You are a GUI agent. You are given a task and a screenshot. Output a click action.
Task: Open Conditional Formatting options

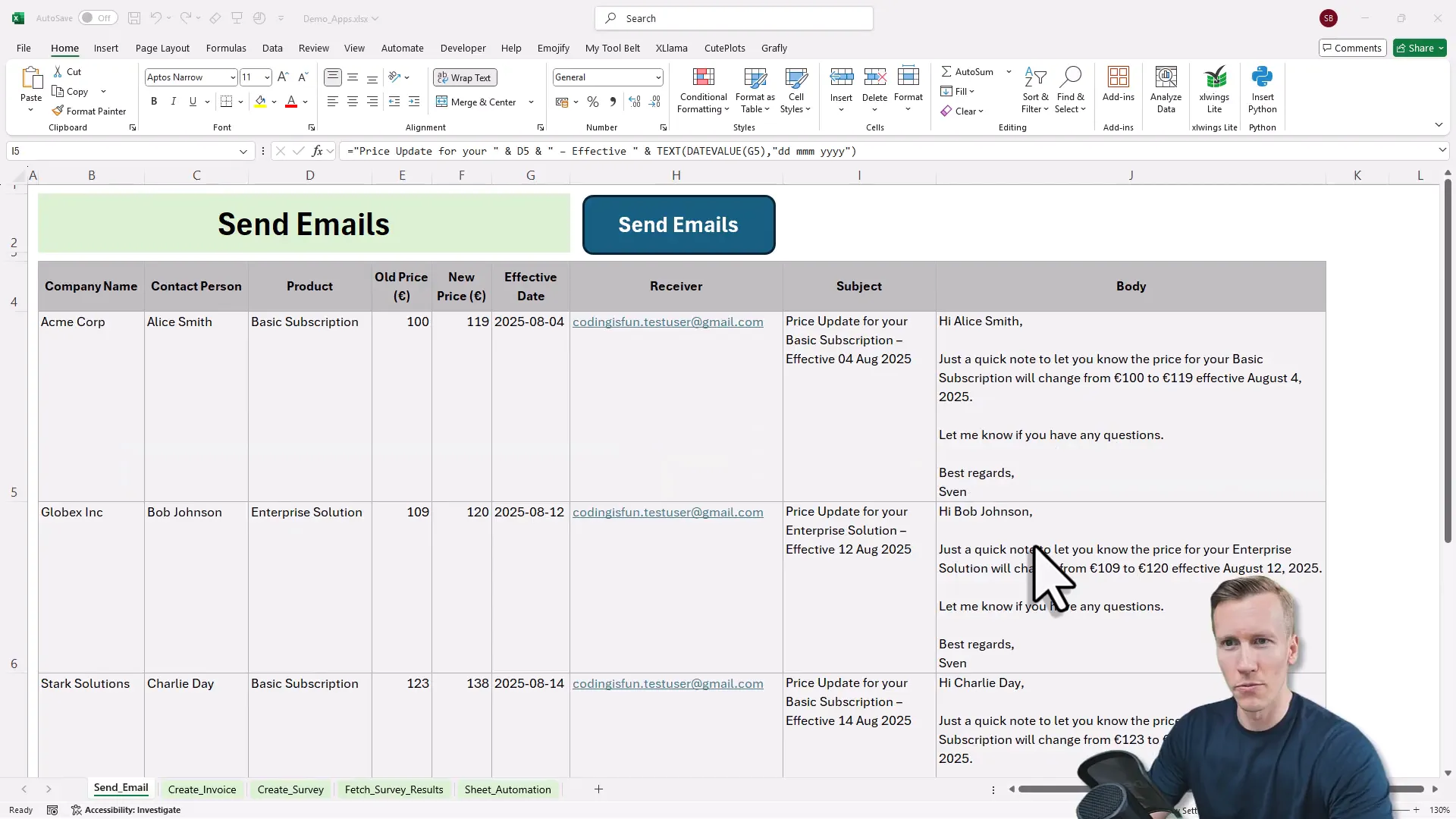(702, 89)
